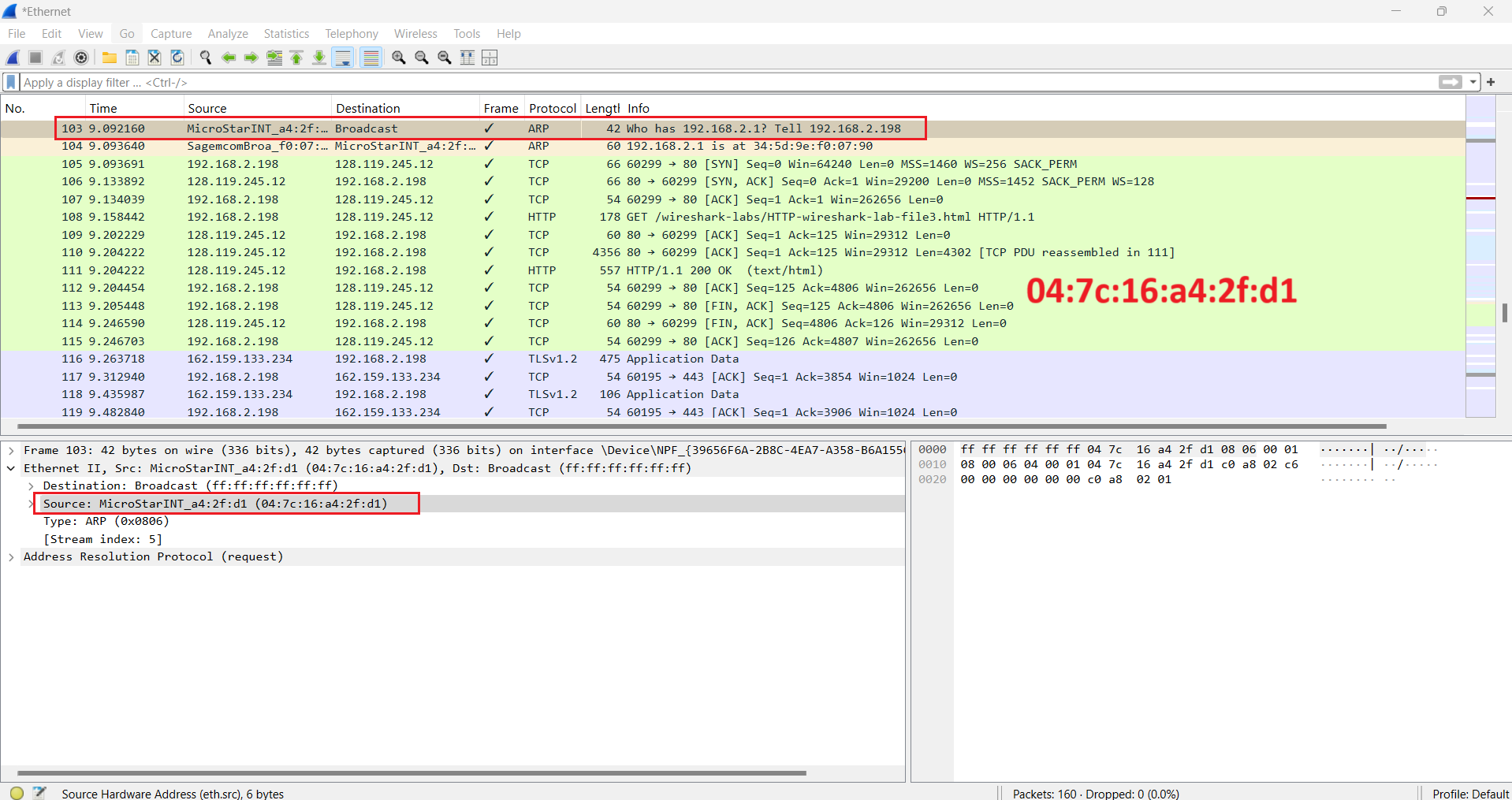Open display filter history dropdown arrow
The image size is (1512, 800).
click(x=1473, y=82)
